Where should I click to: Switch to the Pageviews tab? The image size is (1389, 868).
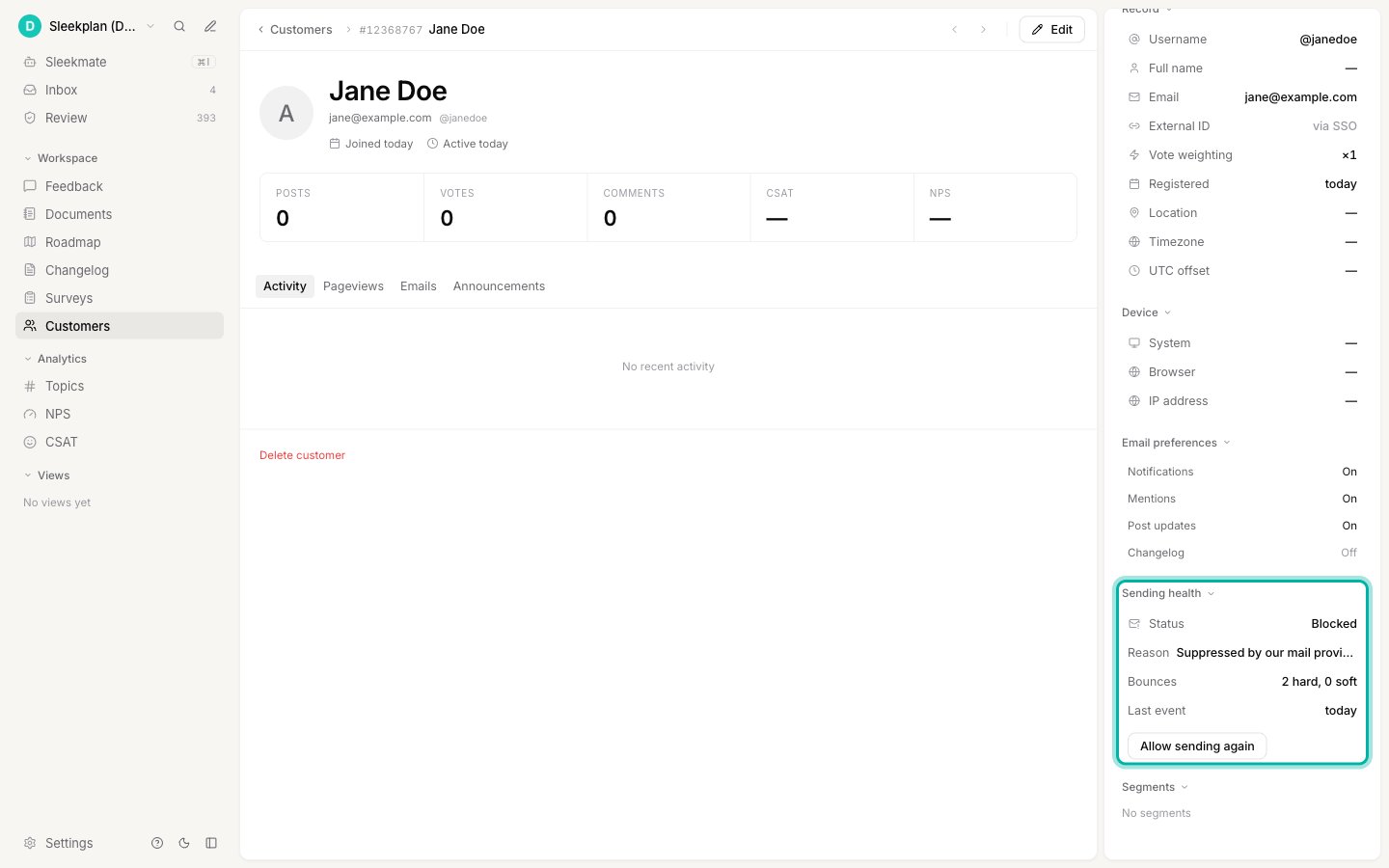click(353, 286)
